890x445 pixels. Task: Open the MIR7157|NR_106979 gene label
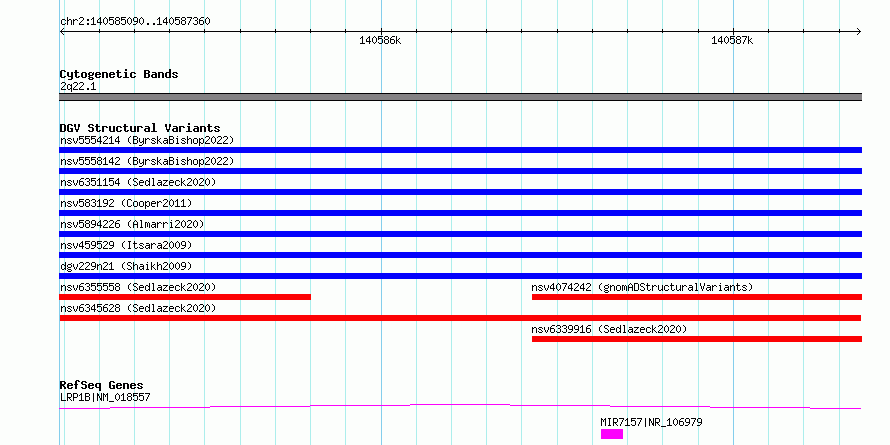click(652, 422)
